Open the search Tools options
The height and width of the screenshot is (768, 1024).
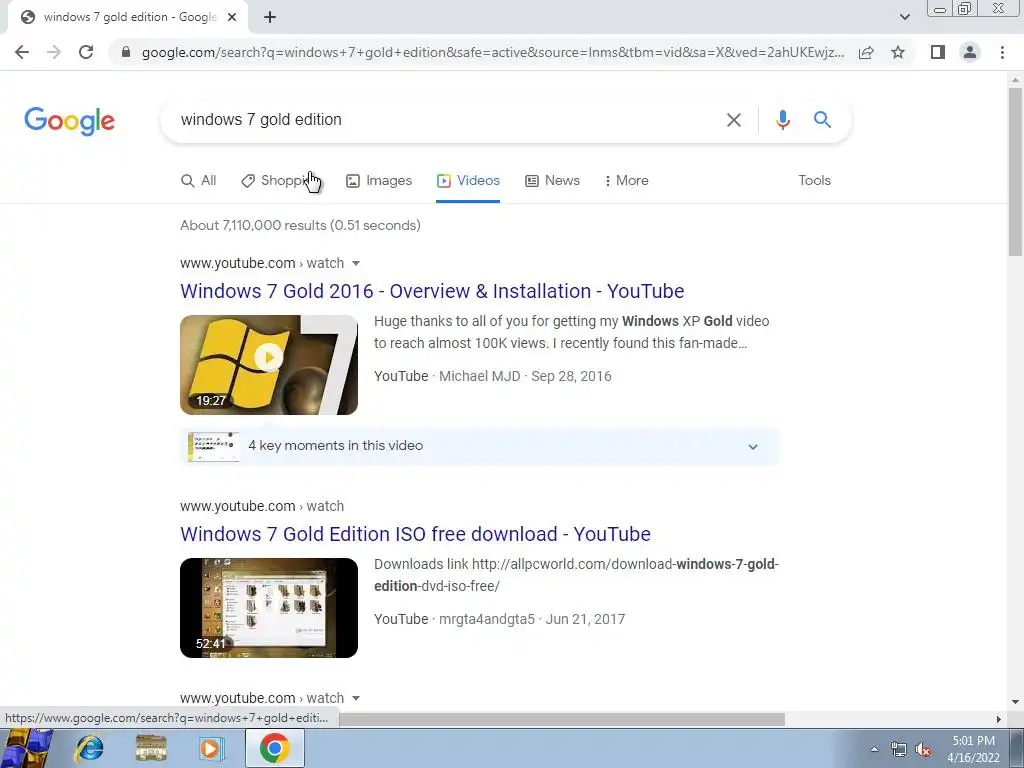tap(814, 181)
